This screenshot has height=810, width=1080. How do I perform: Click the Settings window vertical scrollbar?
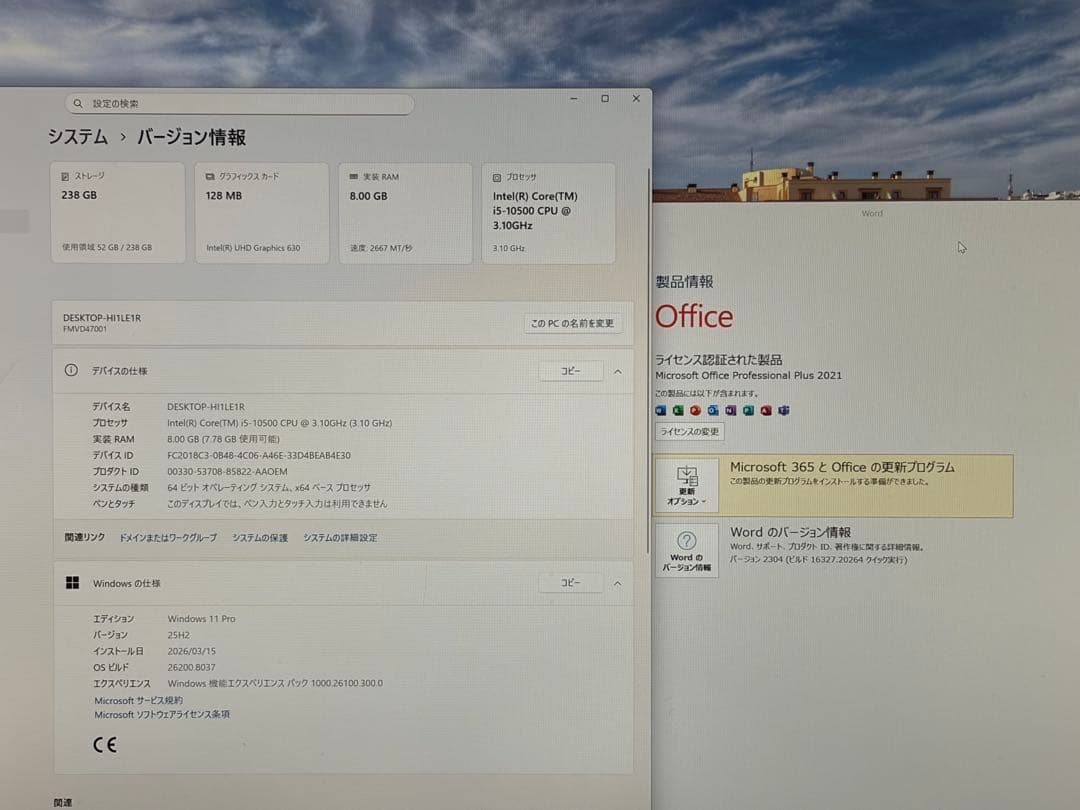tap(648, 362)
